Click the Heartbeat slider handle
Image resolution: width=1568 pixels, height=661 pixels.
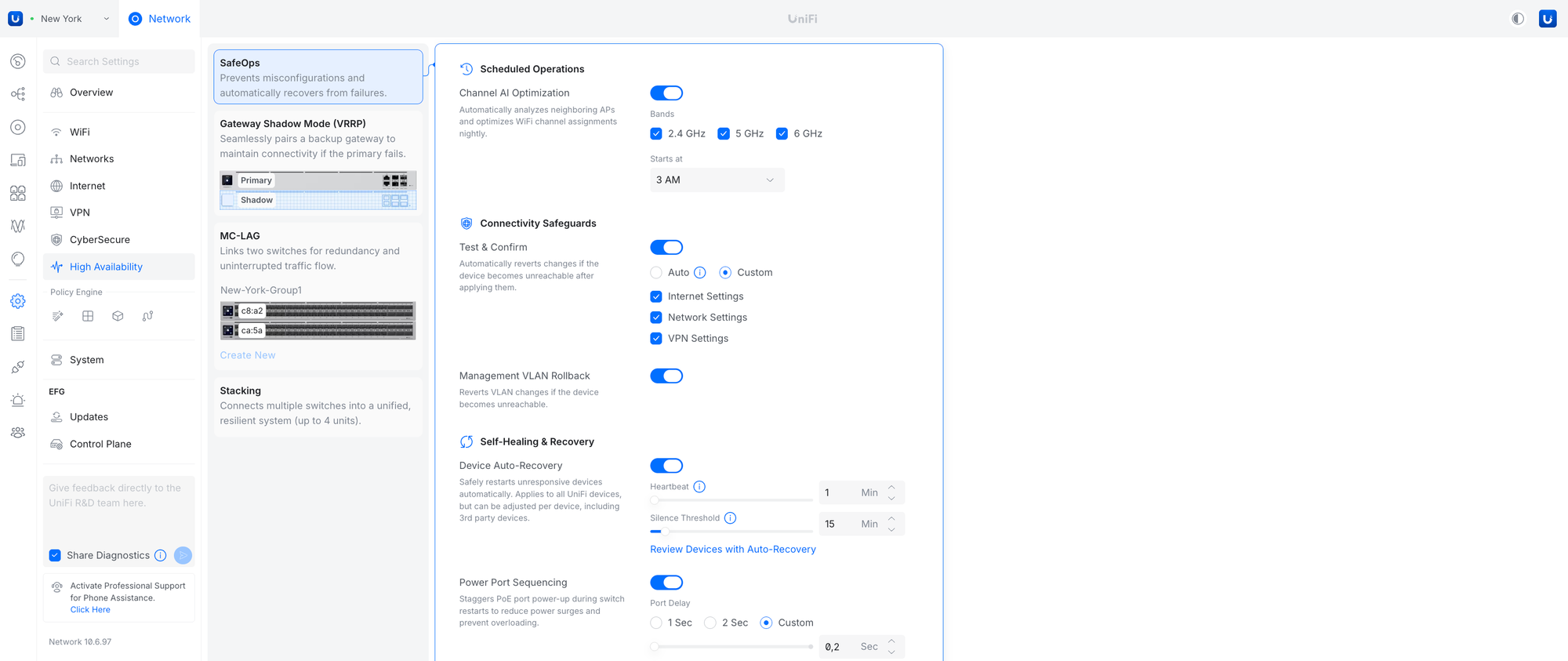pos(655,500)
